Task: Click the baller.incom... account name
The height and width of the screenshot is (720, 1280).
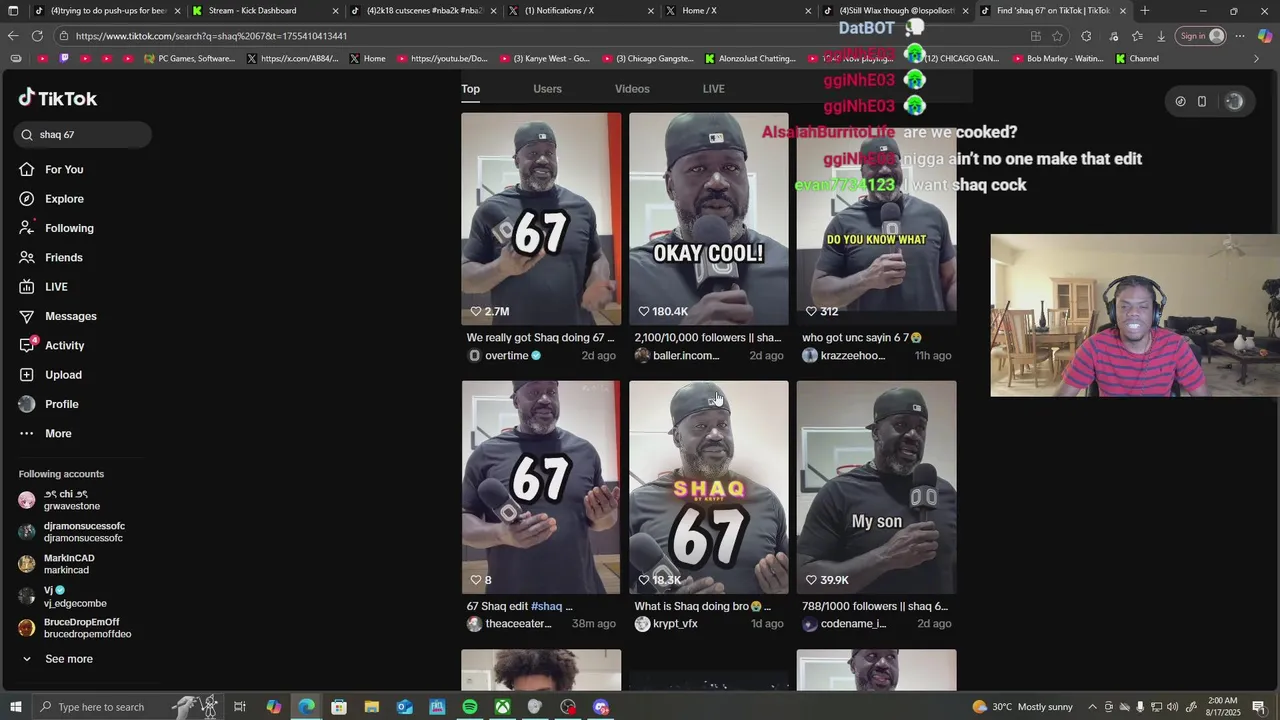Action: pos(686,356)
